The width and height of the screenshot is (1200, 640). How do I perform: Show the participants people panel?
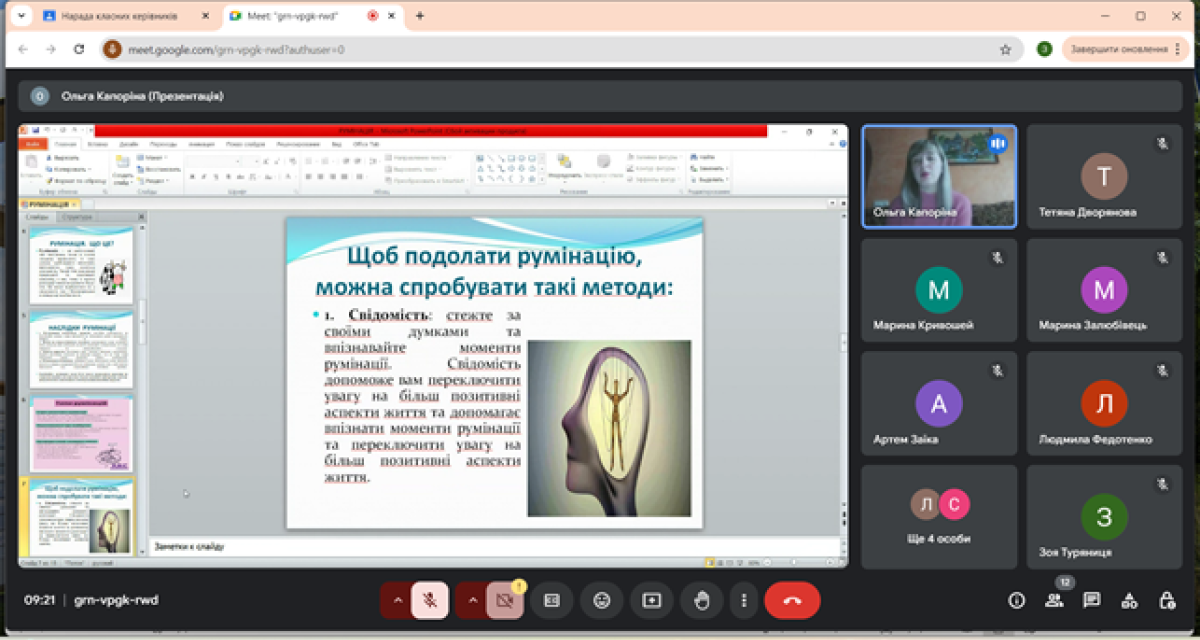(1054, 600)
